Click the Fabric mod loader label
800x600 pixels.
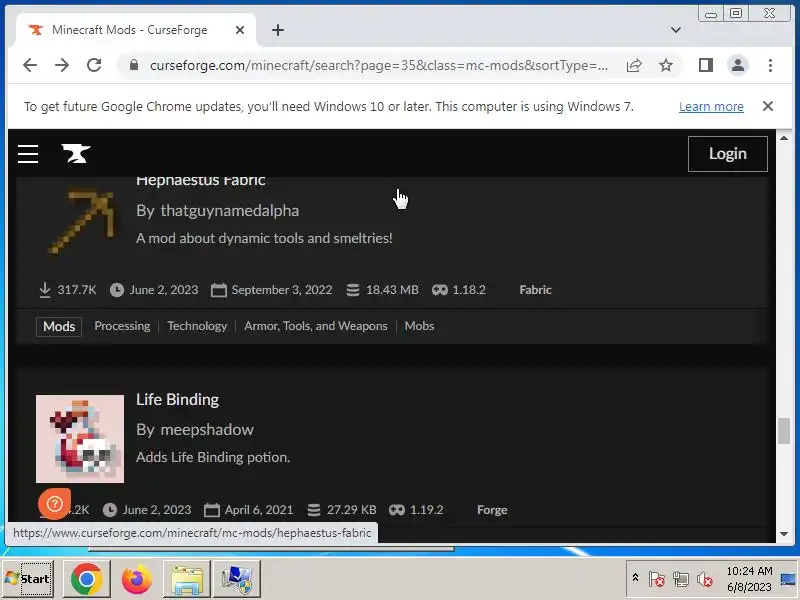pyautogui.click(x=535, y=290)
